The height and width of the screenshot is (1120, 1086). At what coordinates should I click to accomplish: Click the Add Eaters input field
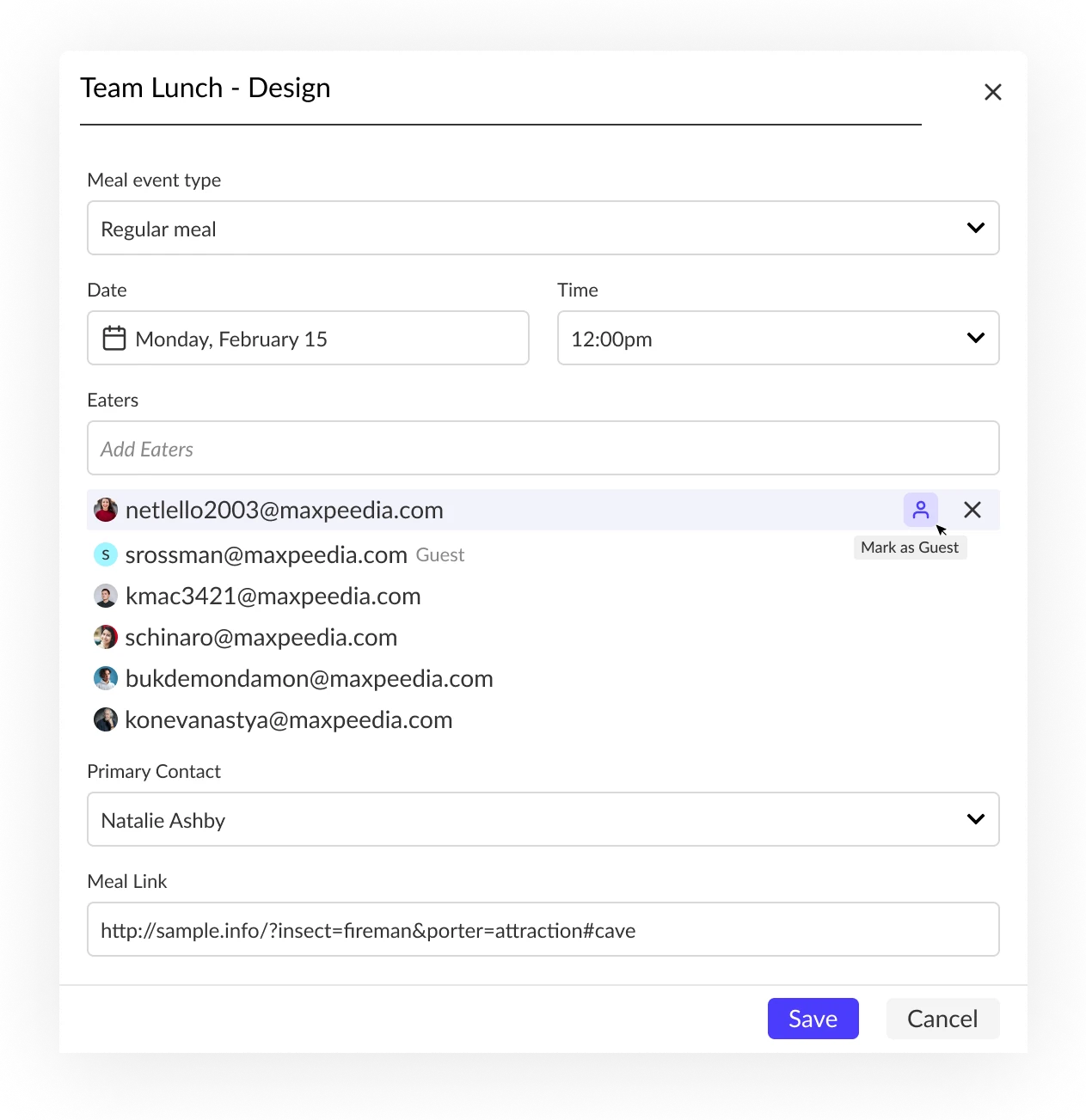pyautogui.click(x=543, y=448)
